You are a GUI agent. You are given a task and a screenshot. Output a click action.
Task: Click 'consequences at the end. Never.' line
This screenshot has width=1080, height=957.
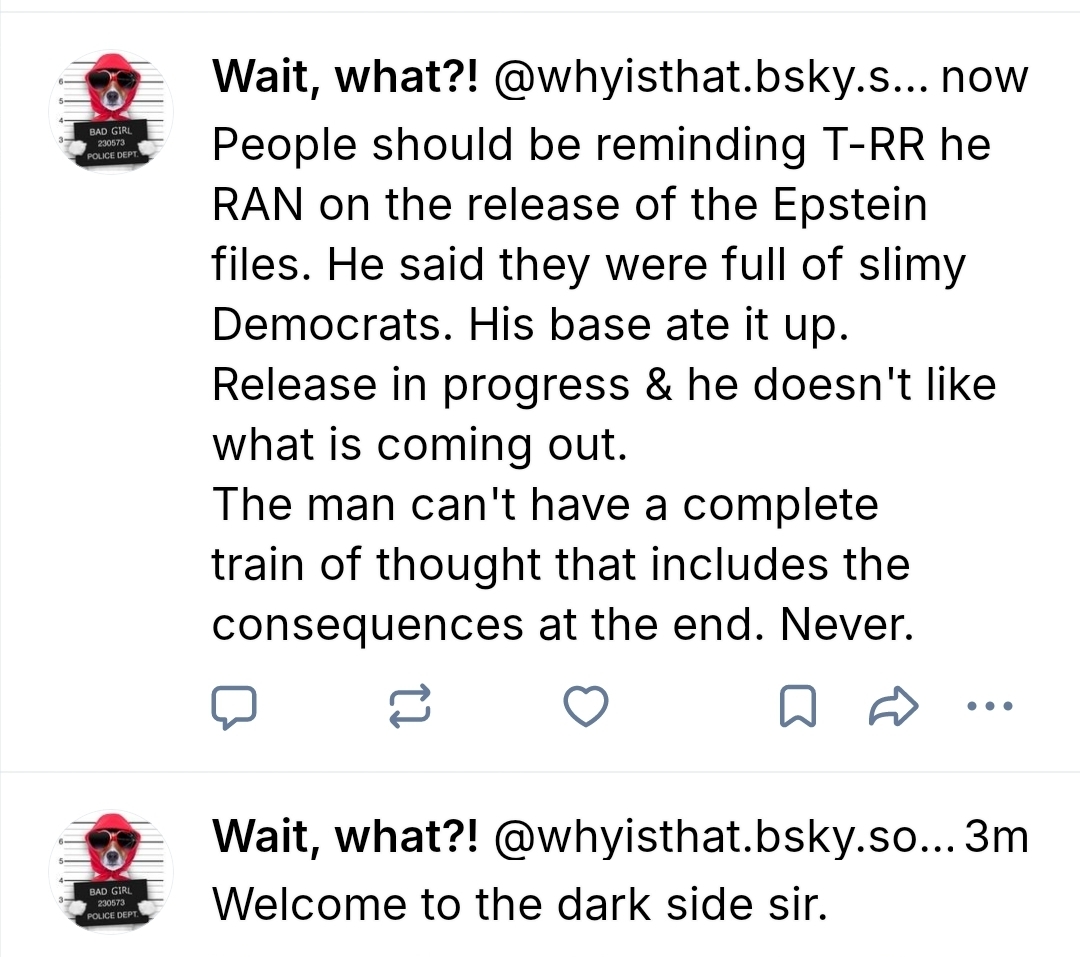563,625
